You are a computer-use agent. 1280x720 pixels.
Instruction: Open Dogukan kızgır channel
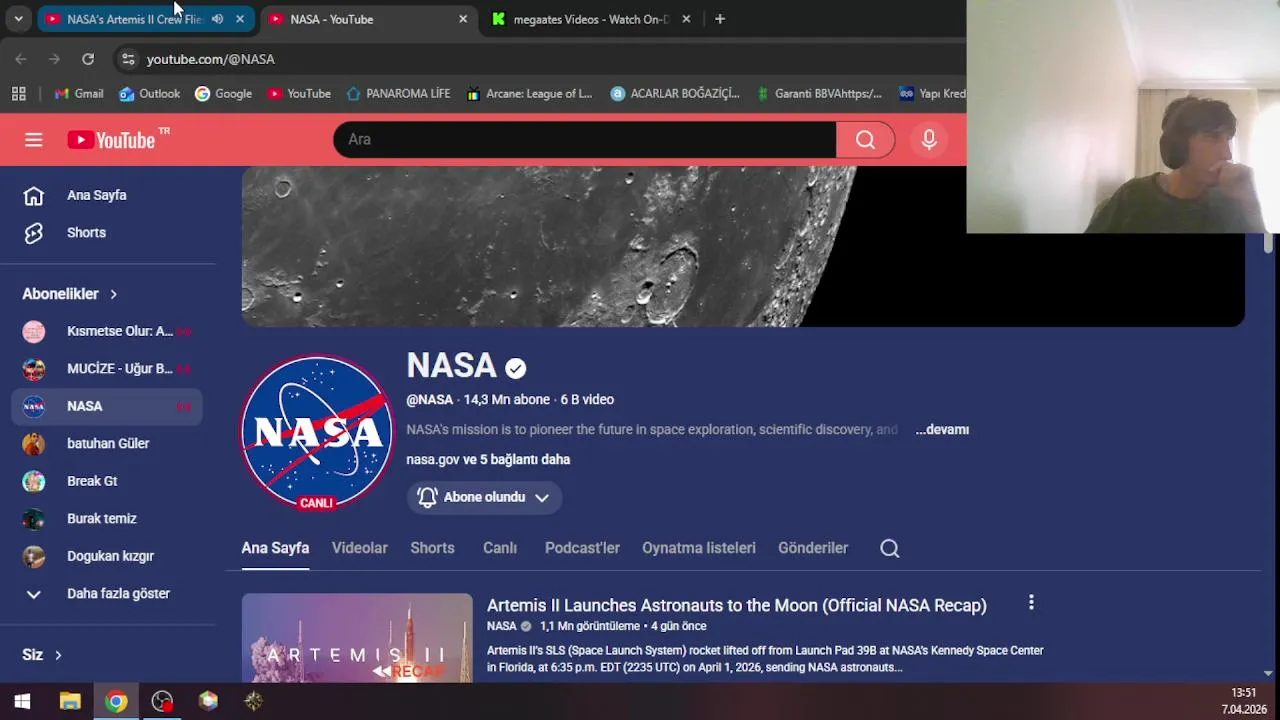[108, 556]
